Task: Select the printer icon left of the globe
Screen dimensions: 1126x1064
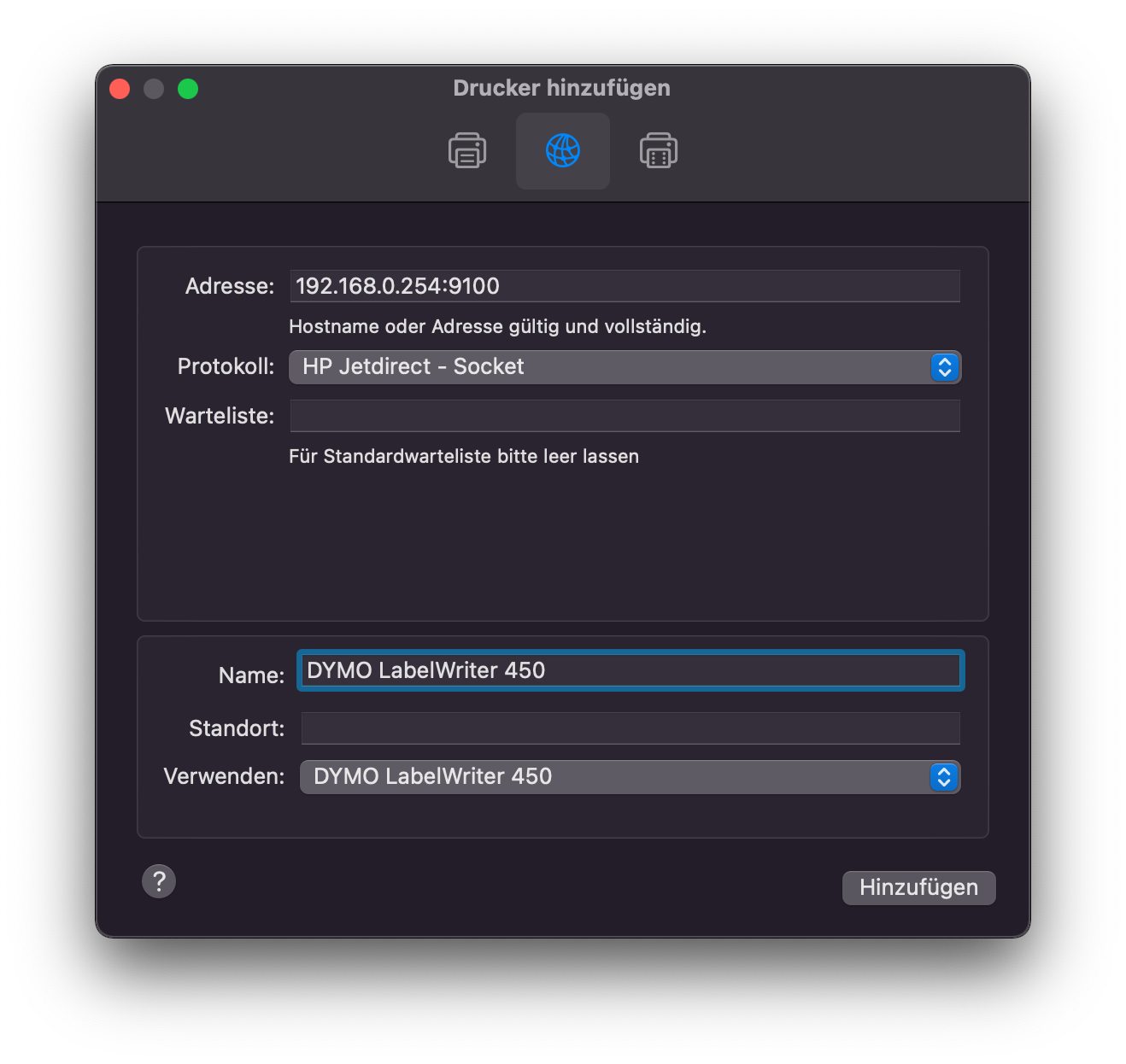Action: (x=466, y=151)
